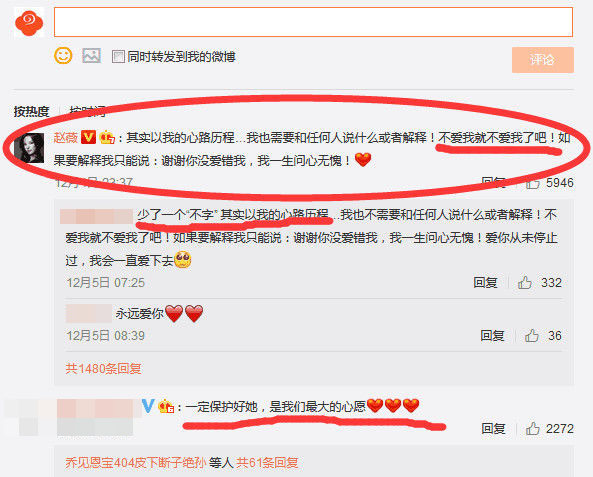Screen dimensions: 593x477
Task: Click the blue V badge on second commenter
Action: pos(148,406)
